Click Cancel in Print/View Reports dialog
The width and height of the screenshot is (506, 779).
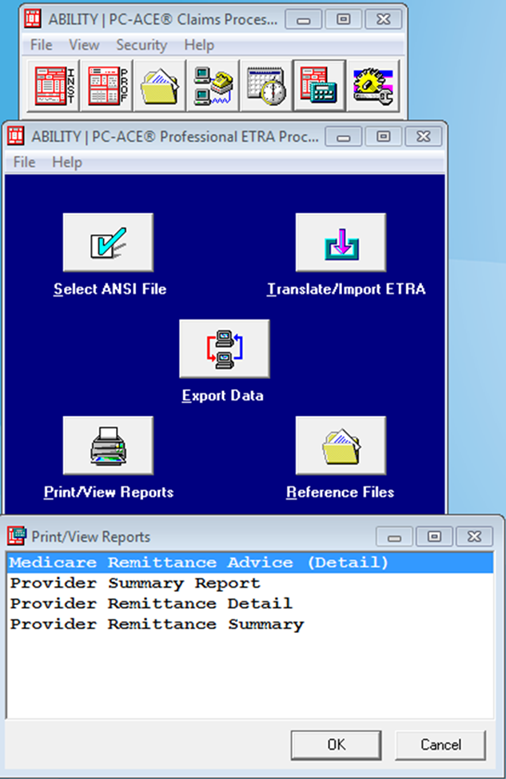coord(440,744)
